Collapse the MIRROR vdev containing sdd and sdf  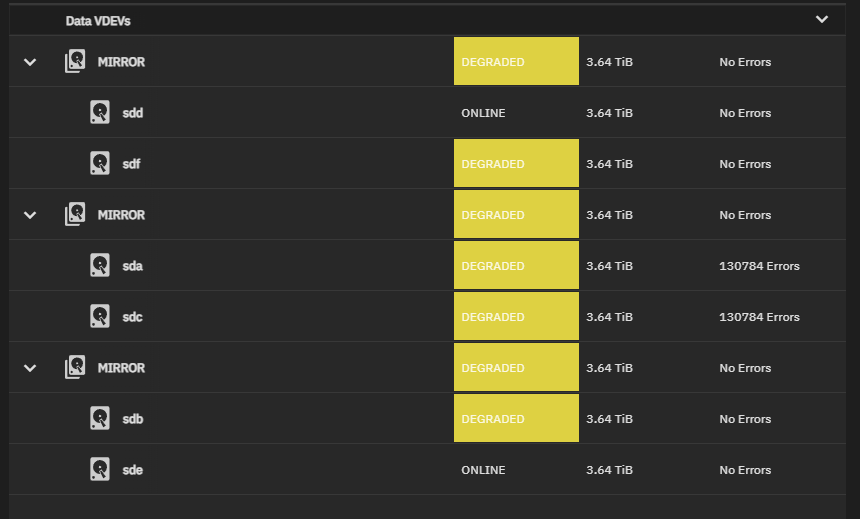click(30, 62)
